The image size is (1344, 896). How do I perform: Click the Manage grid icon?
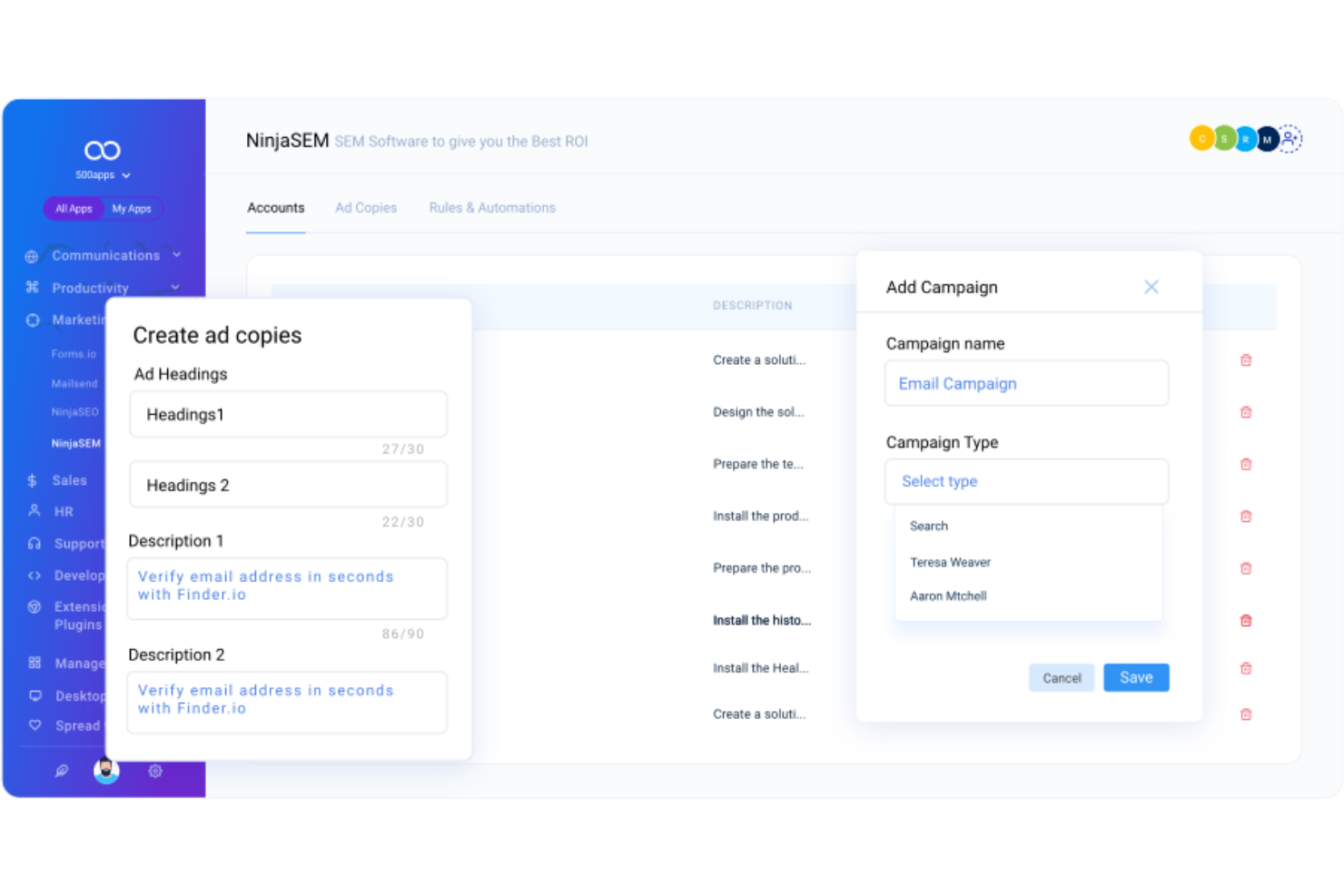tap(35, 663)
